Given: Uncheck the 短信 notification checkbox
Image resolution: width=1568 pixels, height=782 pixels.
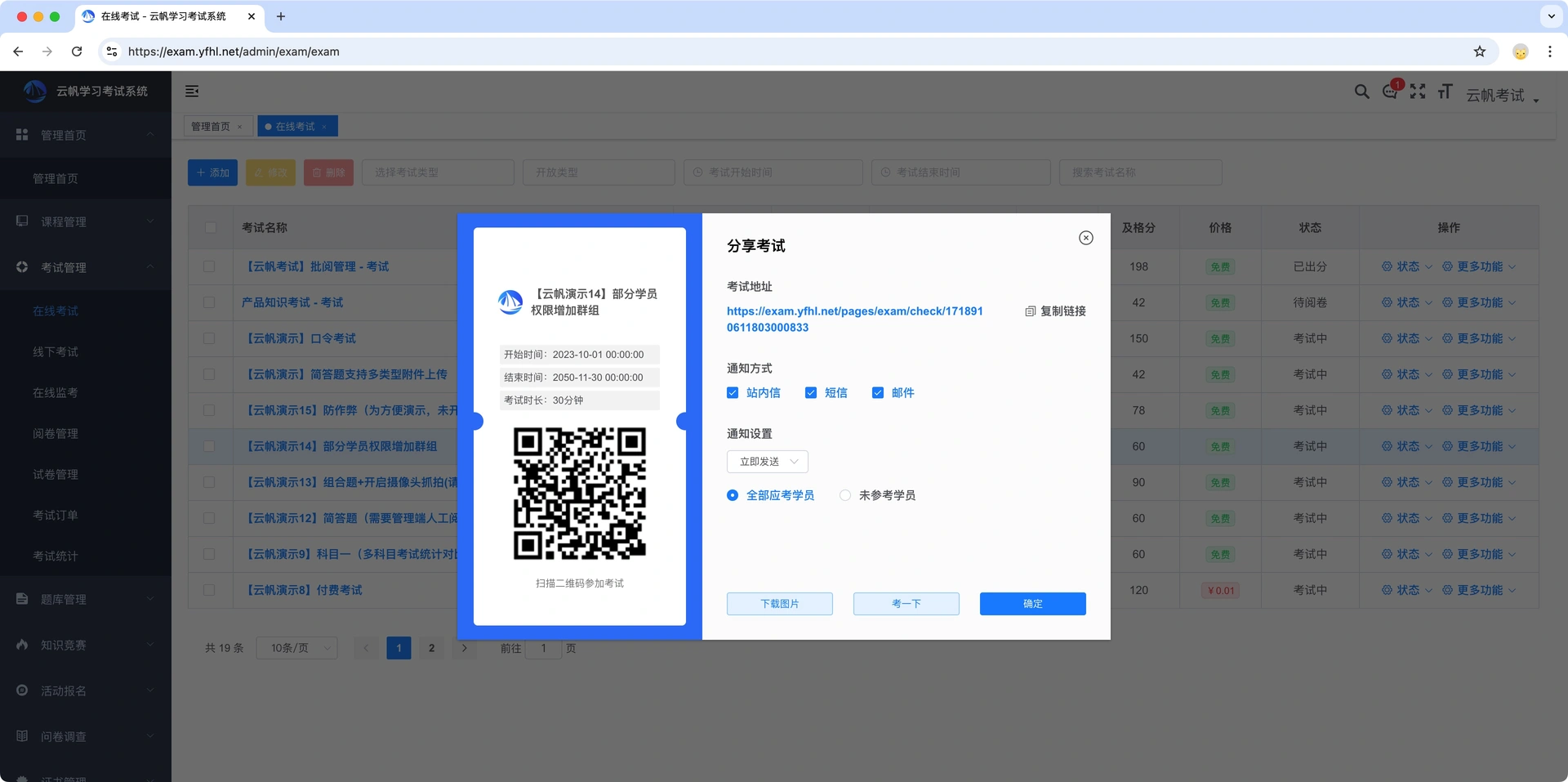Looking at the screenshot, I should [x=811, y=393].
